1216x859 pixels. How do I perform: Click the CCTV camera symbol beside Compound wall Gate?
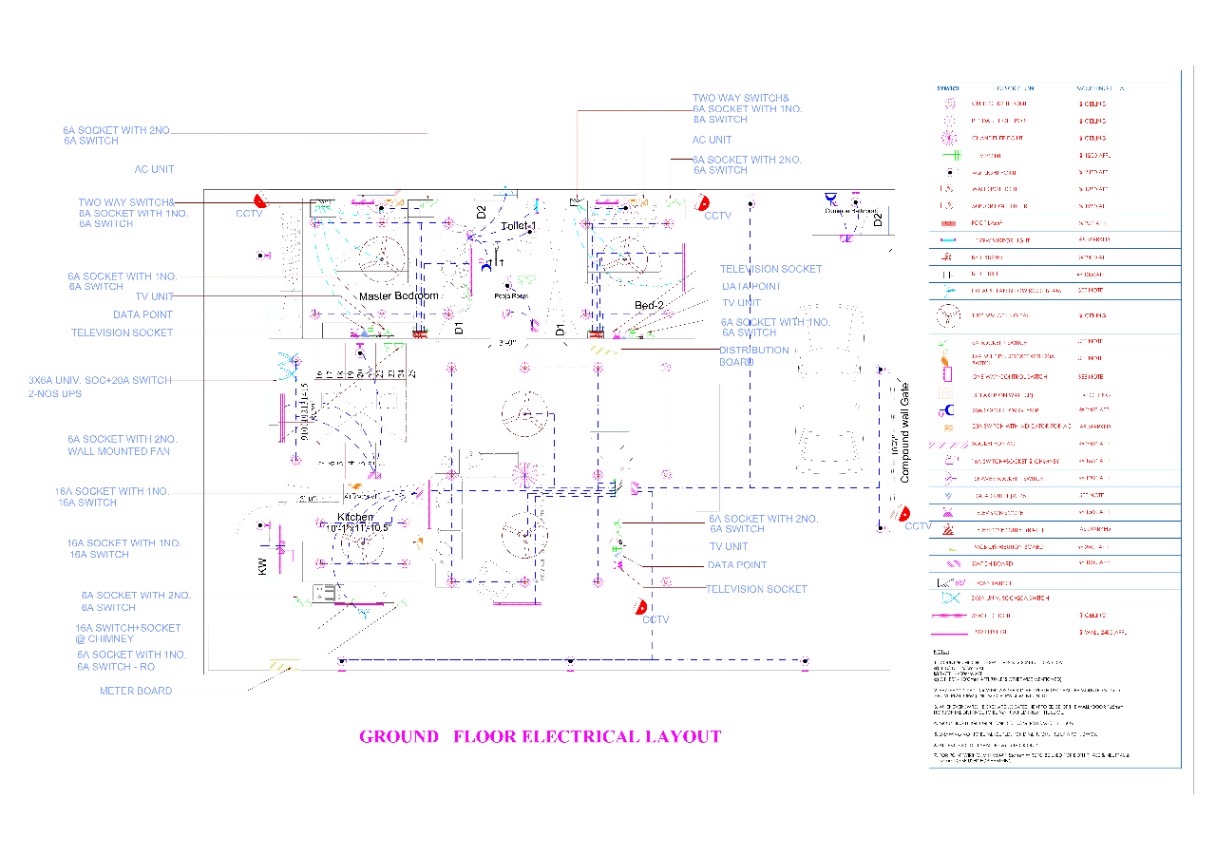[904, 514]
